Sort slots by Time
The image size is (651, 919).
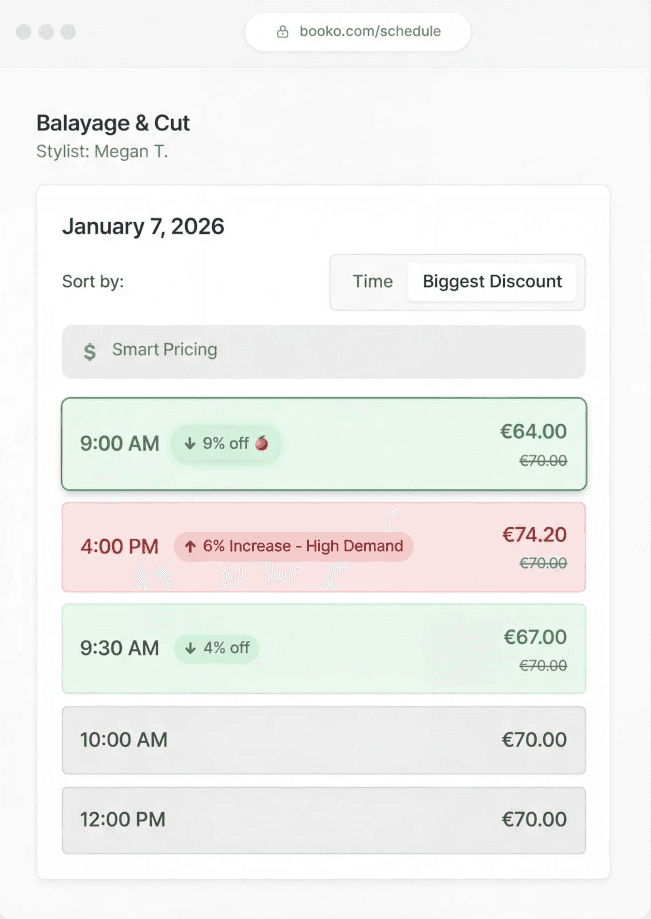(x=372, y=282)
